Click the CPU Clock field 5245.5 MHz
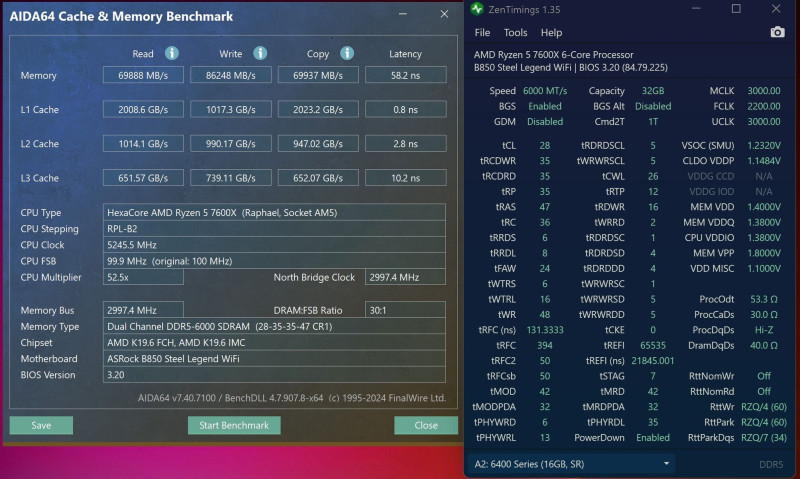The image size is (800, 479). coord(274,245)
